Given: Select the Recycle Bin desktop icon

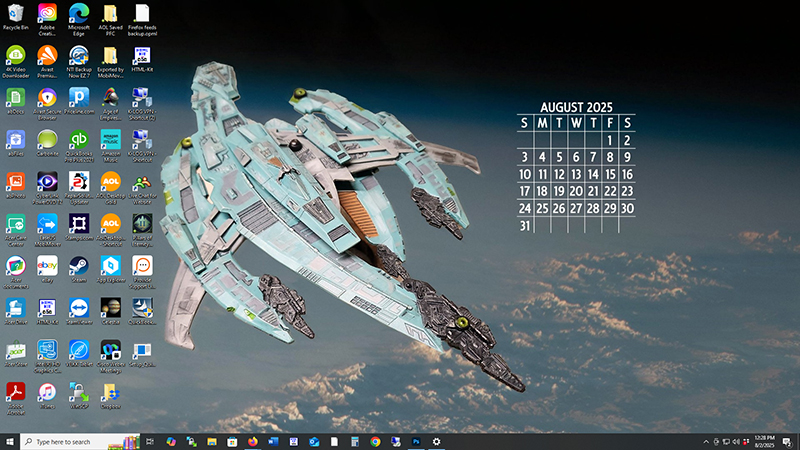Looking at the screenshot, I should (x=16, y=17).
